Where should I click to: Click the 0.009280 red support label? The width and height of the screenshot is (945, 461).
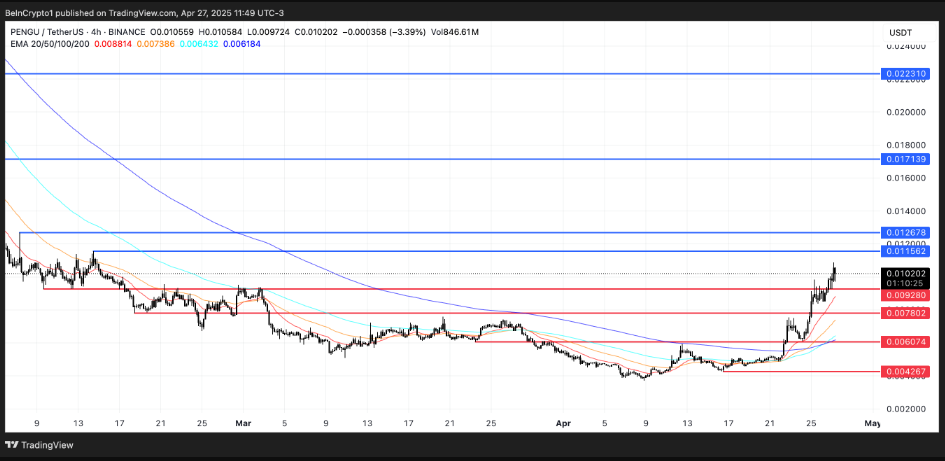(x=906, y=295)
